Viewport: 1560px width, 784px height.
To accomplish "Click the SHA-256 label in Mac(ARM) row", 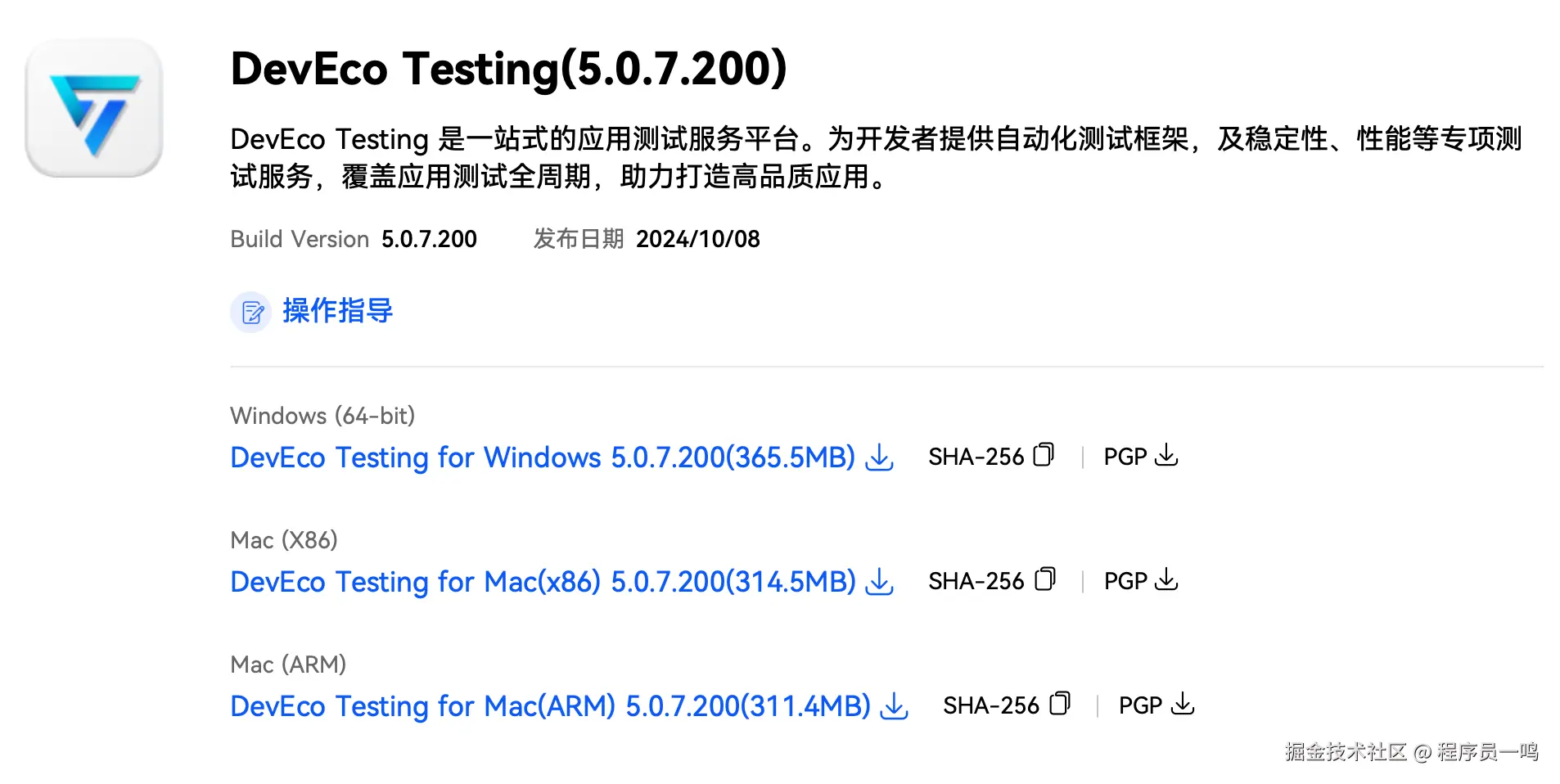I will click(990, 705).
